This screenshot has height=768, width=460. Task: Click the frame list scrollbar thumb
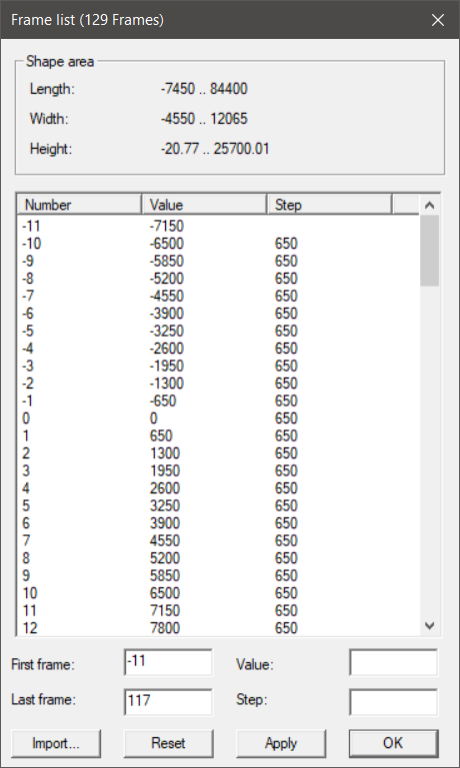pyautogui.click(x=430, y=251)
